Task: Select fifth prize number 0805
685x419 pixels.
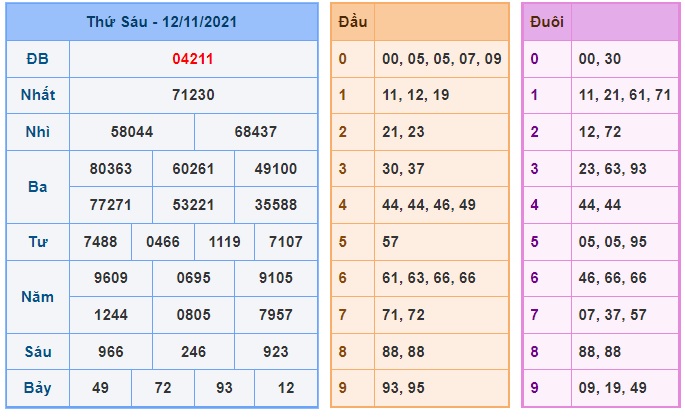Action: [193, 315]
